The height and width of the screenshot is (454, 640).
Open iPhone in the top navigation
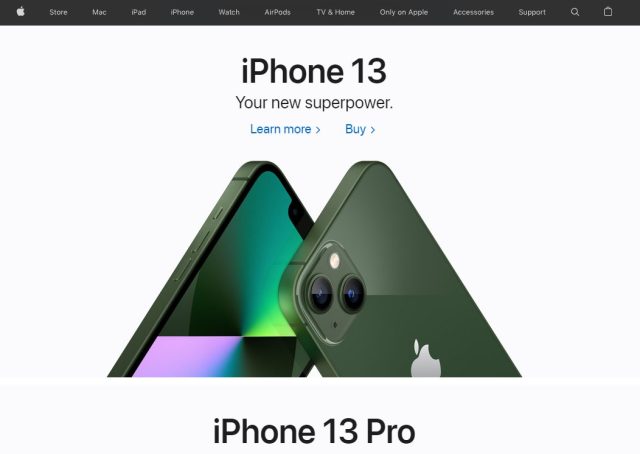[x=182, y=12]
